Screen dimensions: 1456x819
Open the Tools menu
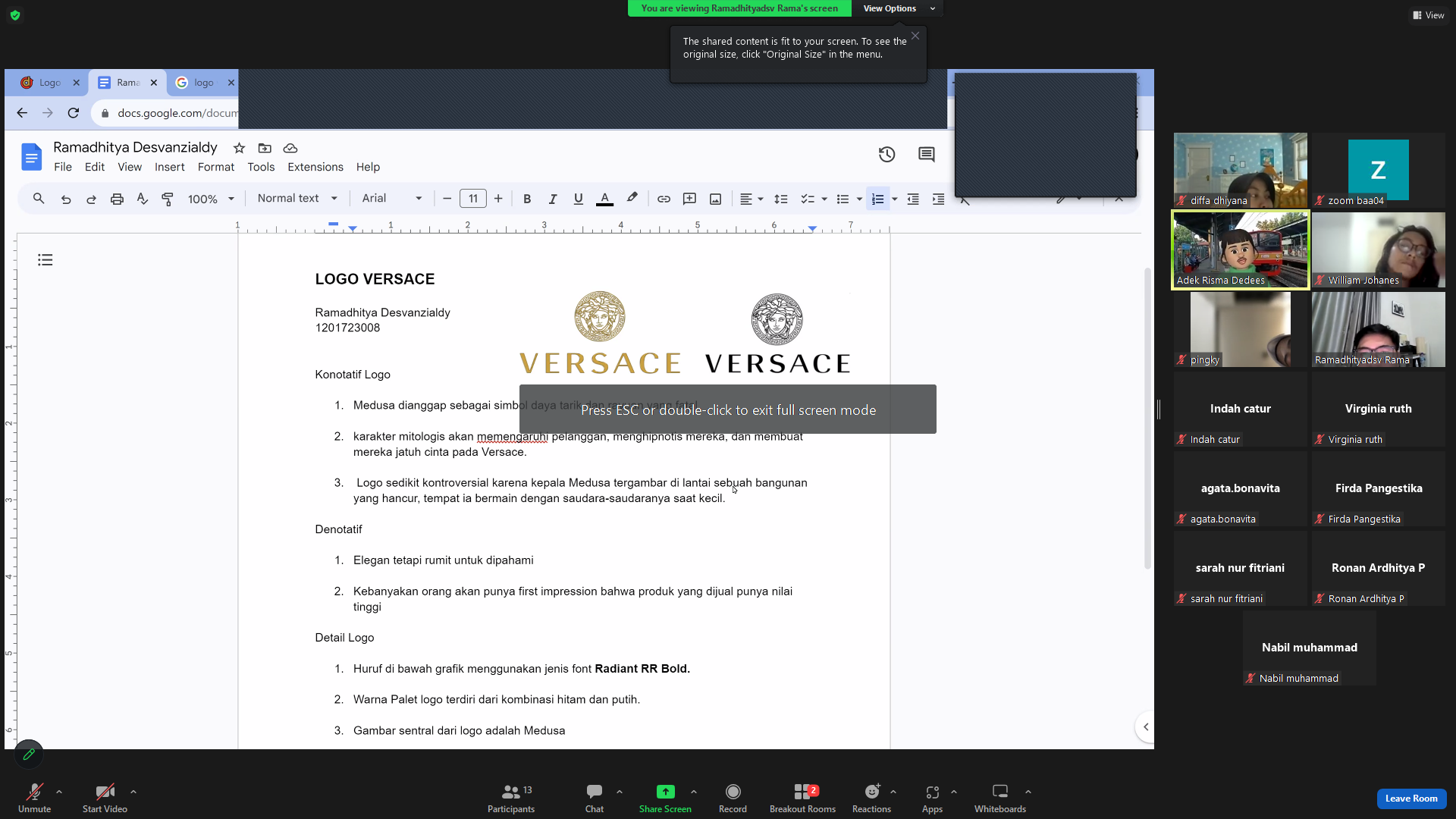tap(261, 167)
